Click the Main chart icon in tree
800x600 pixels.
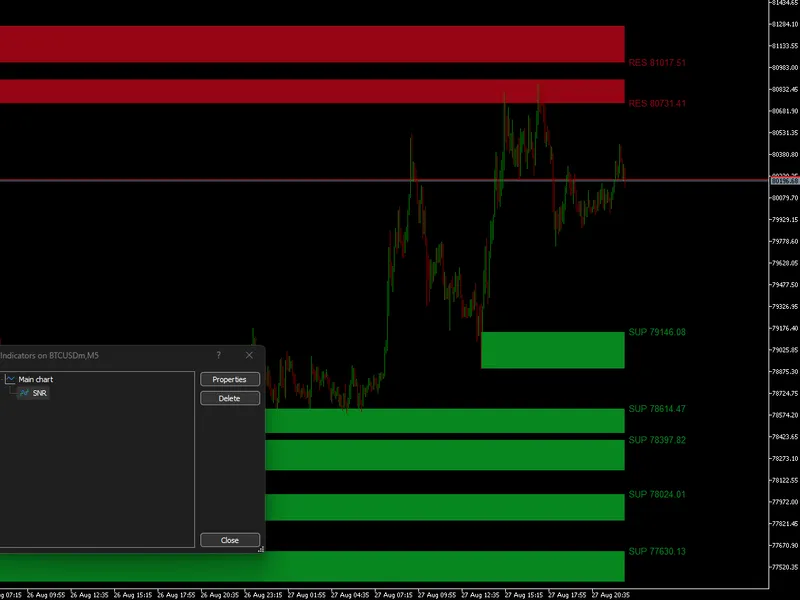pos(11,379)
